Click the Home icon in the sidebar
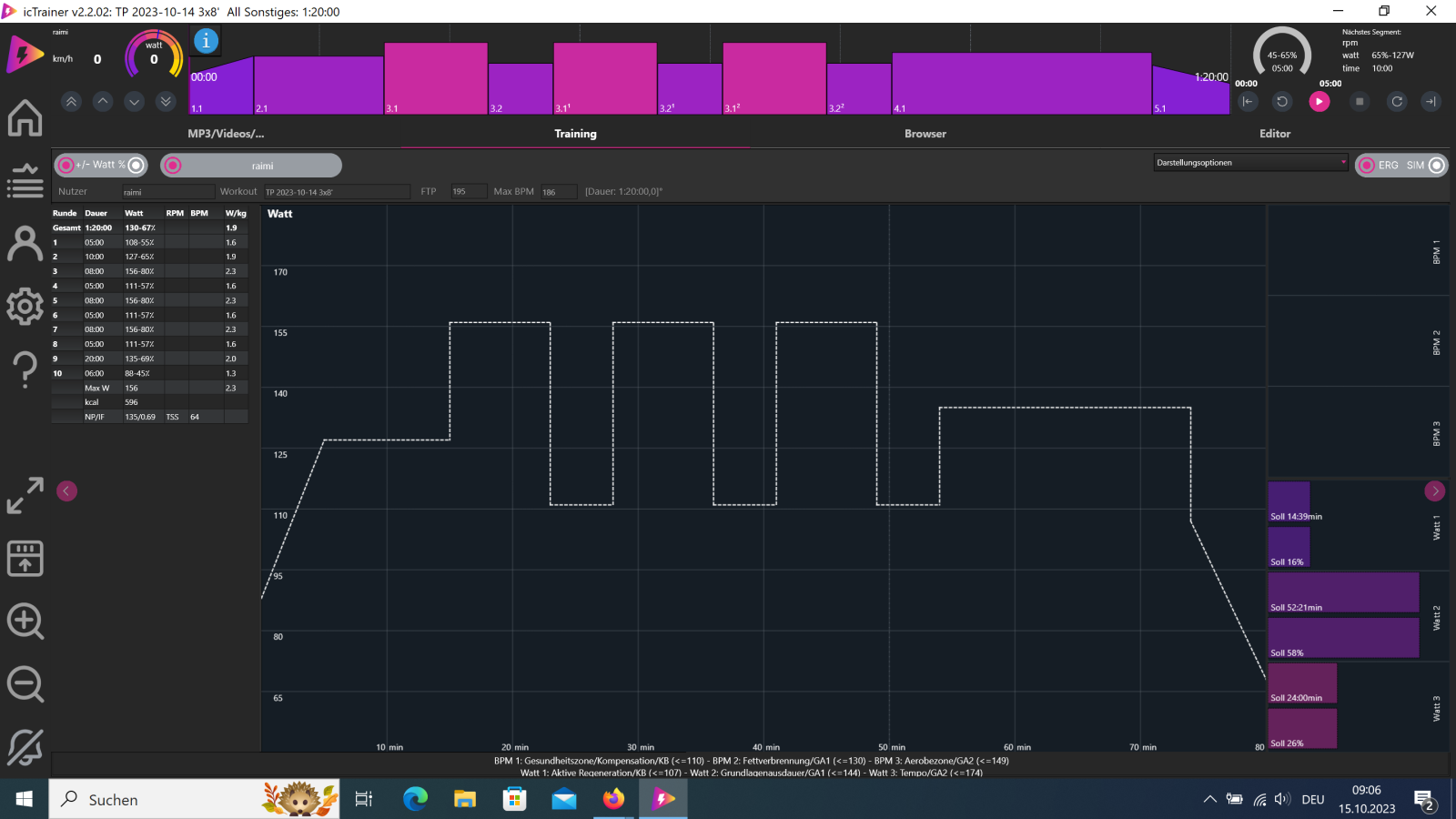This screenshot has height=819, width=1456. 25,118
